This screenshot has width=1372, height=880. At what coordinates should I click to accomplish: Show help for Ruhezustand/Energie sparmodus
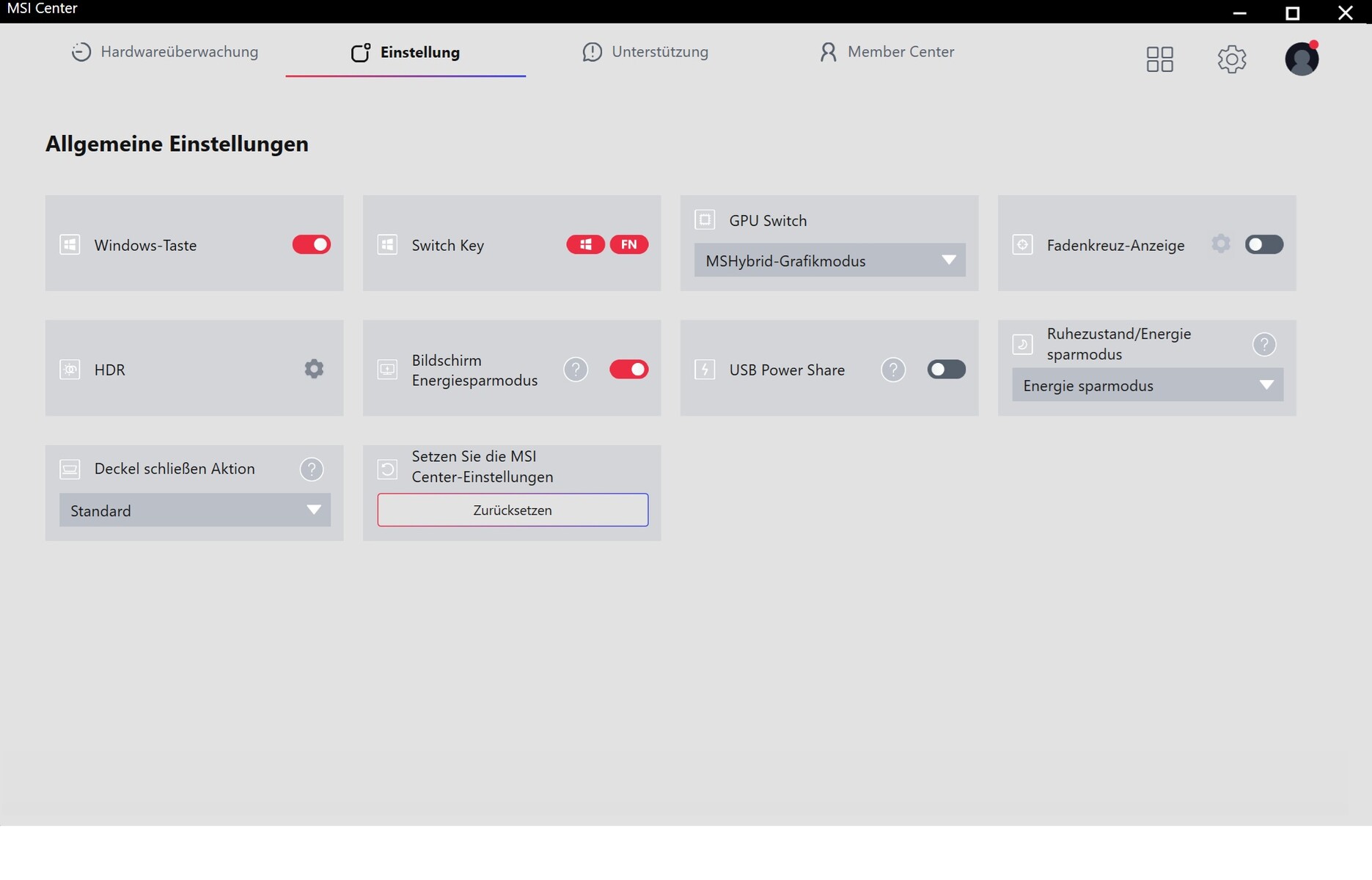(x=1264, y=344)
